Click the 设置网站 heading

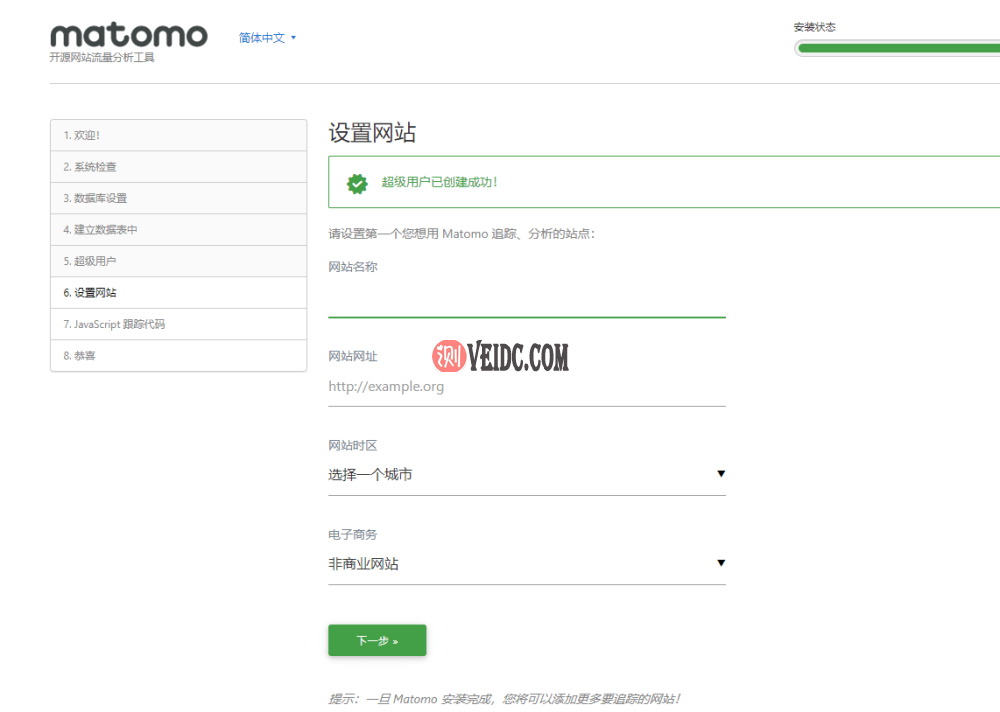coord(372,133)
